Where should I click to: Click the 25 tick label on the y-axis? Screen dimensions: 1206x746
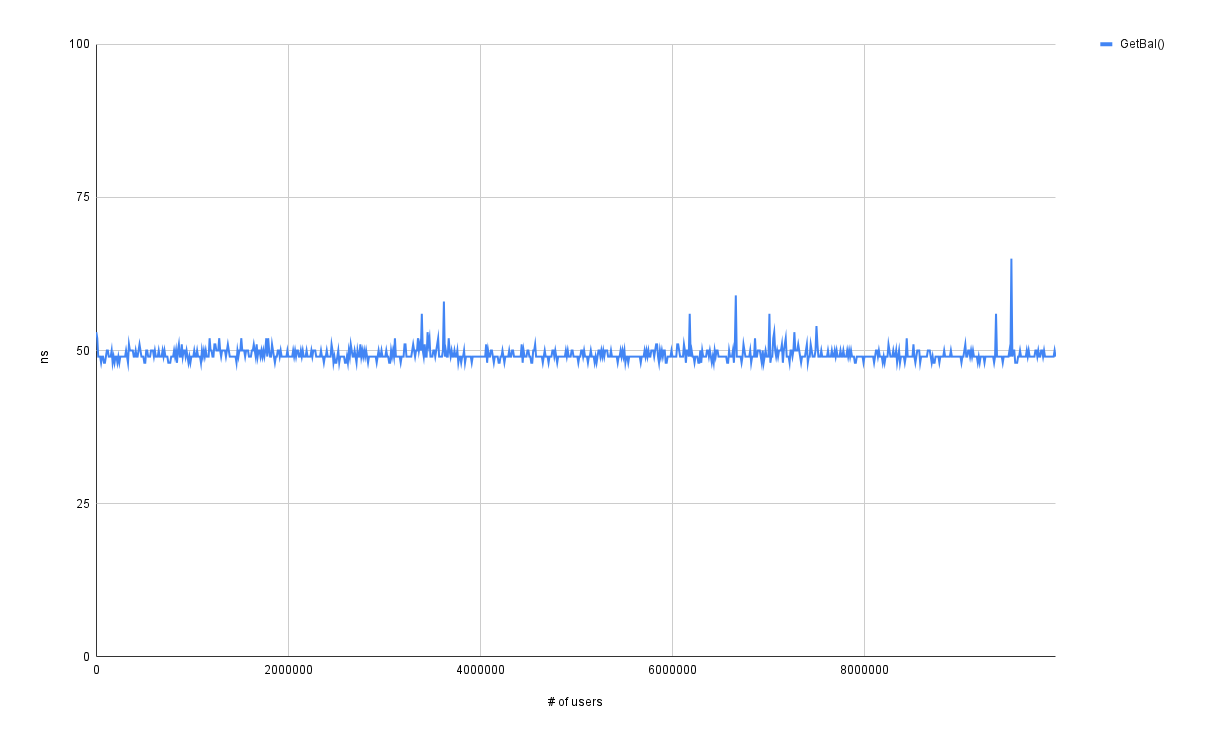point(83,504)
